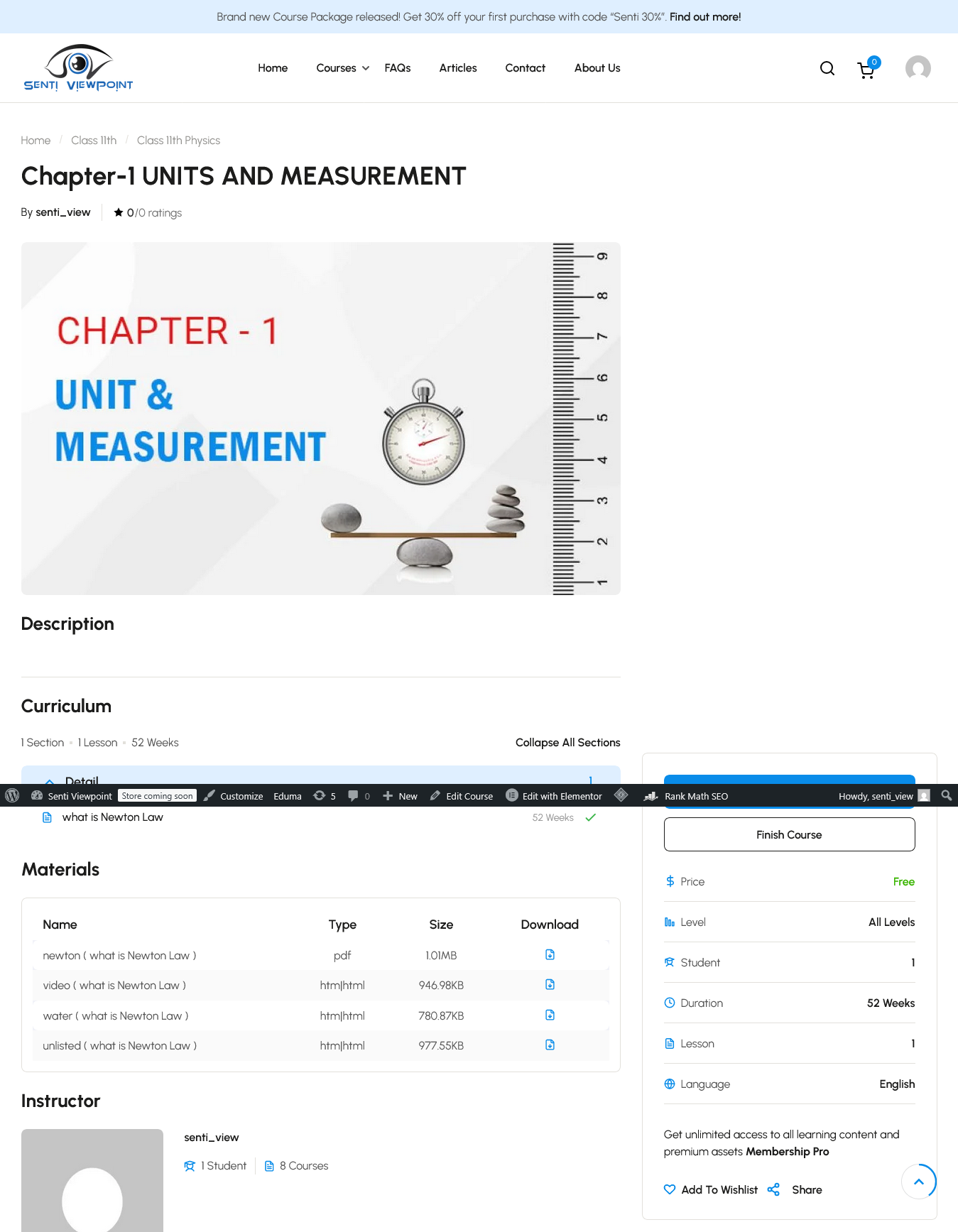Click the Share link
Image resolution: width=958 pixels, height=1232 pixels.
[807, 1189]
